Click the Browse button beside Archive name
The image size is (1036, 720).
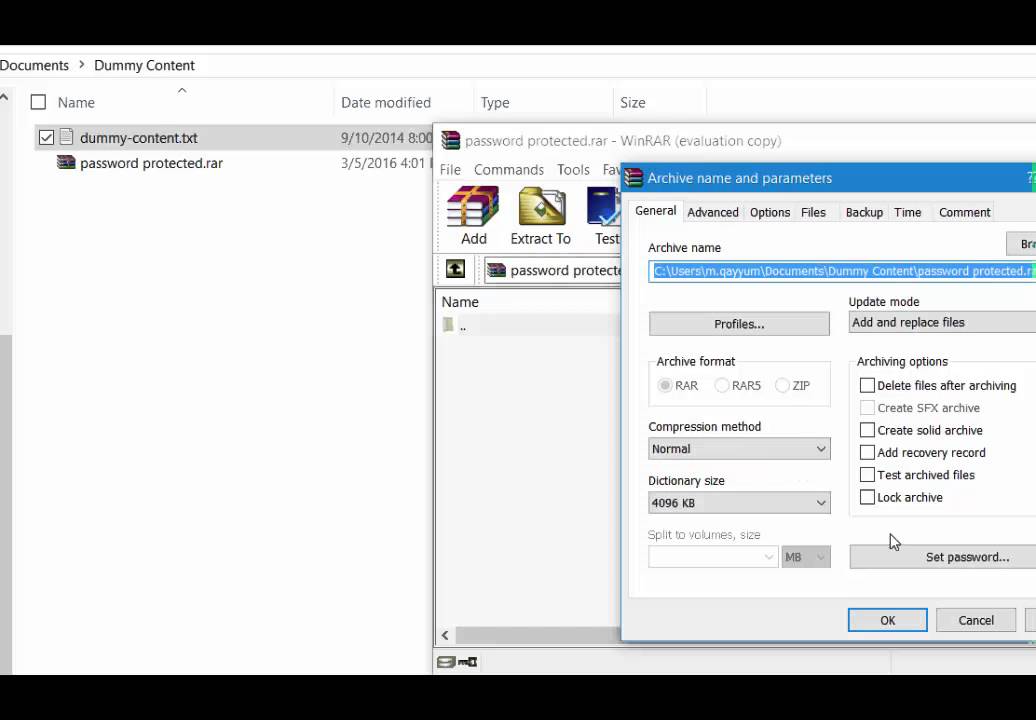pos(1021,244)
